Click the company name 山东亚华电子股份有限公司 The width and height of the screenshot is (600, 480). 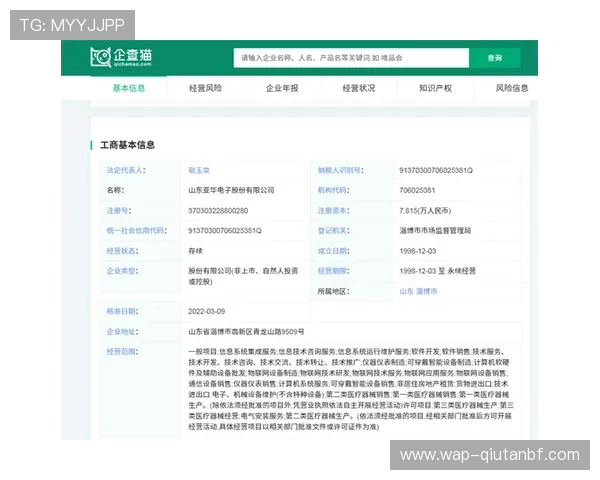[231, 190]
